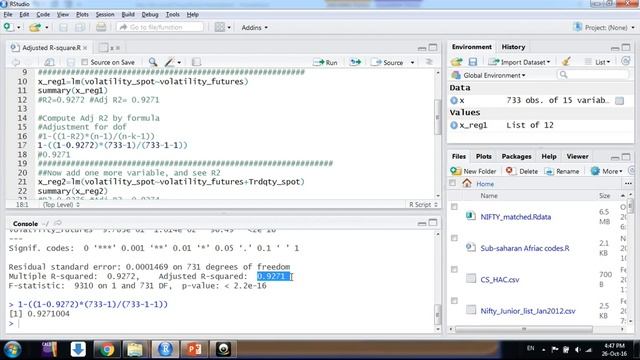This screenshot has height=360, width=640.
Task: Open the NIFTY_matched.Rdata file link
Action: point(516,217)
